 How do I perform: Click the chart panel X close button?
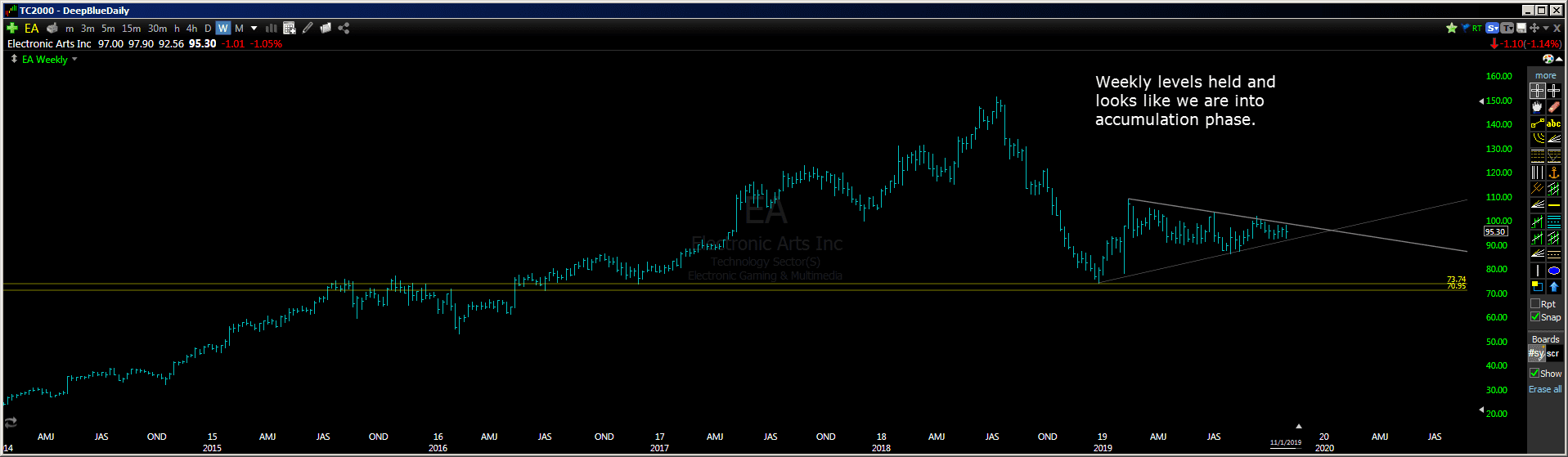[x=1557, y=28]
